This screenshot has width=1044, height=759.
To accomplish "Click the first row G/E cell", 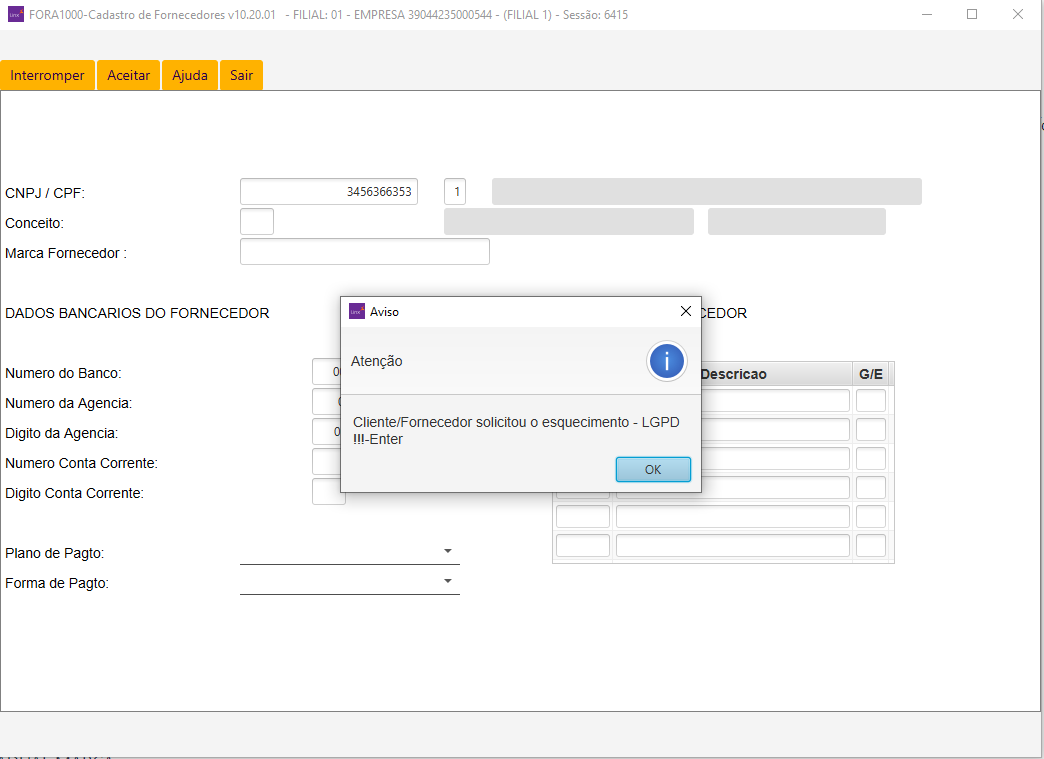I will pos(871,401).
